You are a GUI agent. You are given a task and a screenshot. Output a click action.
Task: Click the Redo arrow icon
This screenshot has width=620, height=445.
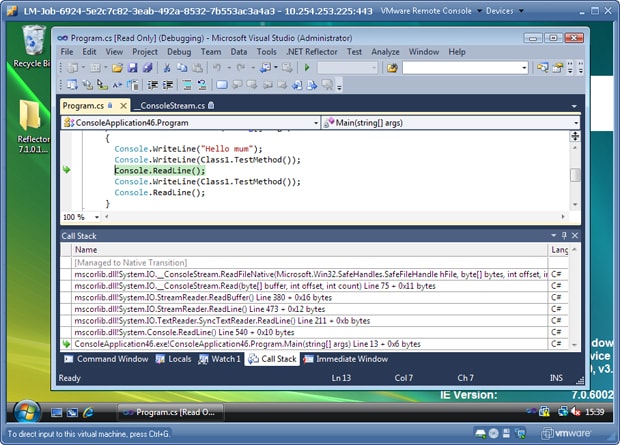pos(241,68)
